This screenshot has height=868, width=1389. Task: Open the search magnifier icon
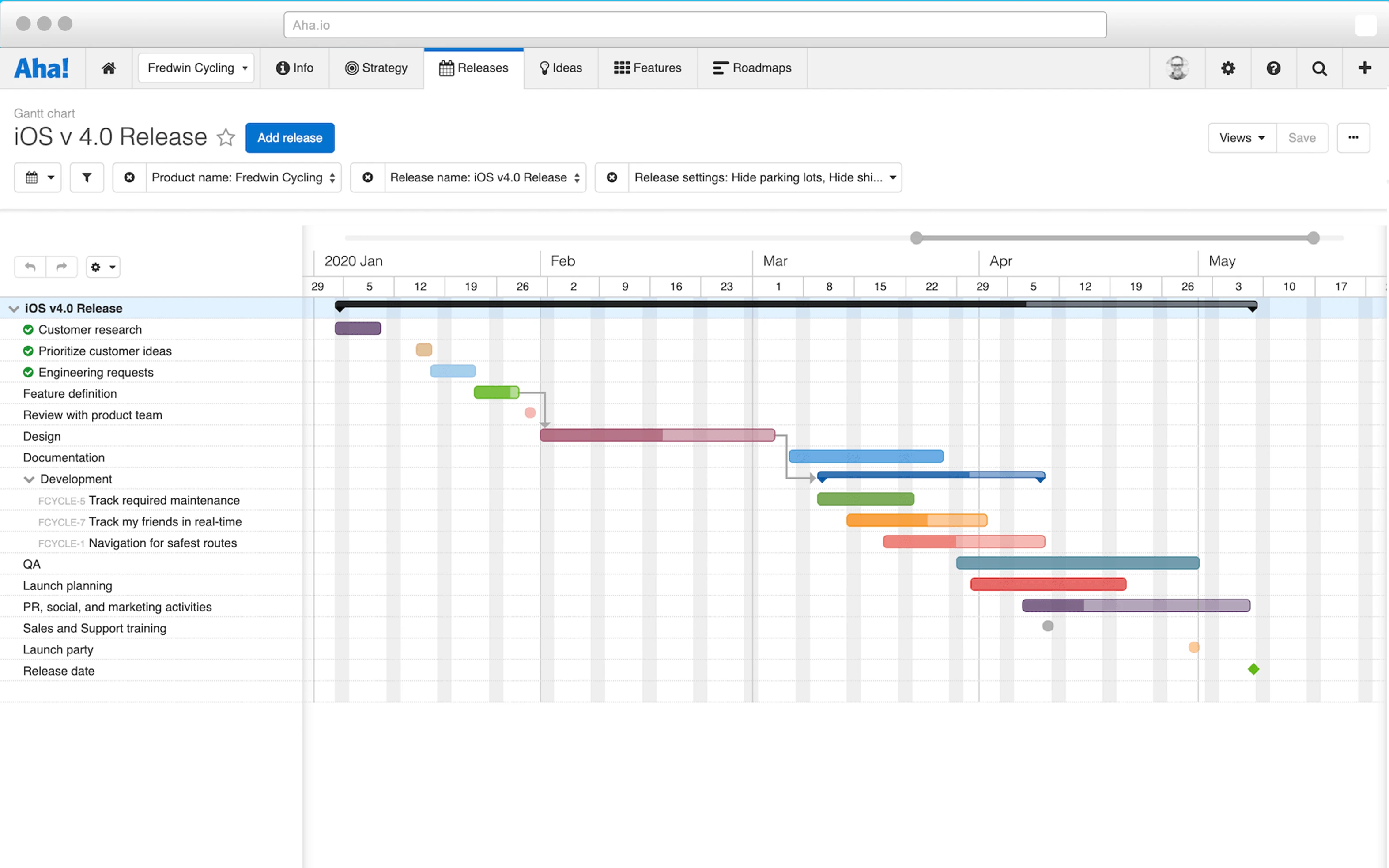click(1320, 68)
